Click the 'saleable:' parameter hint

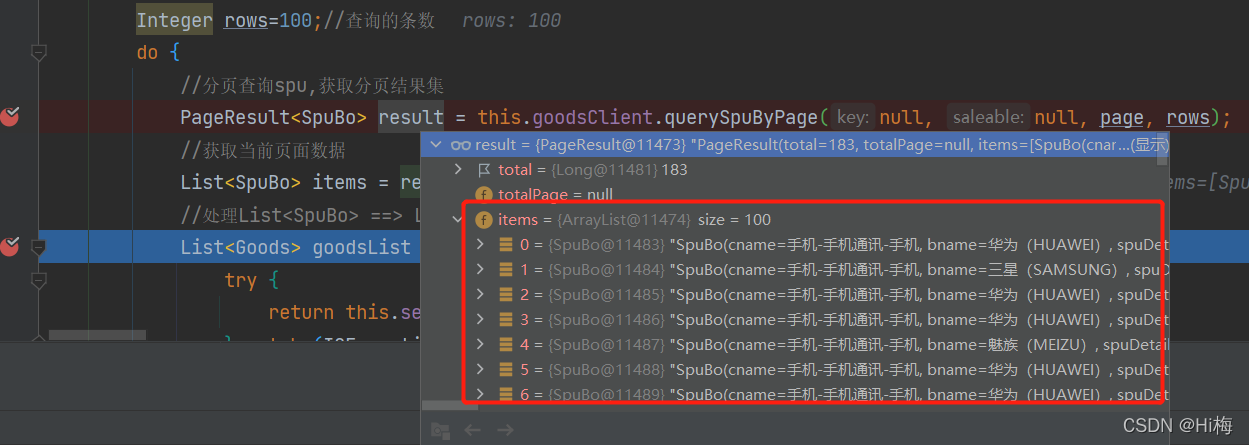coord(988,118)
